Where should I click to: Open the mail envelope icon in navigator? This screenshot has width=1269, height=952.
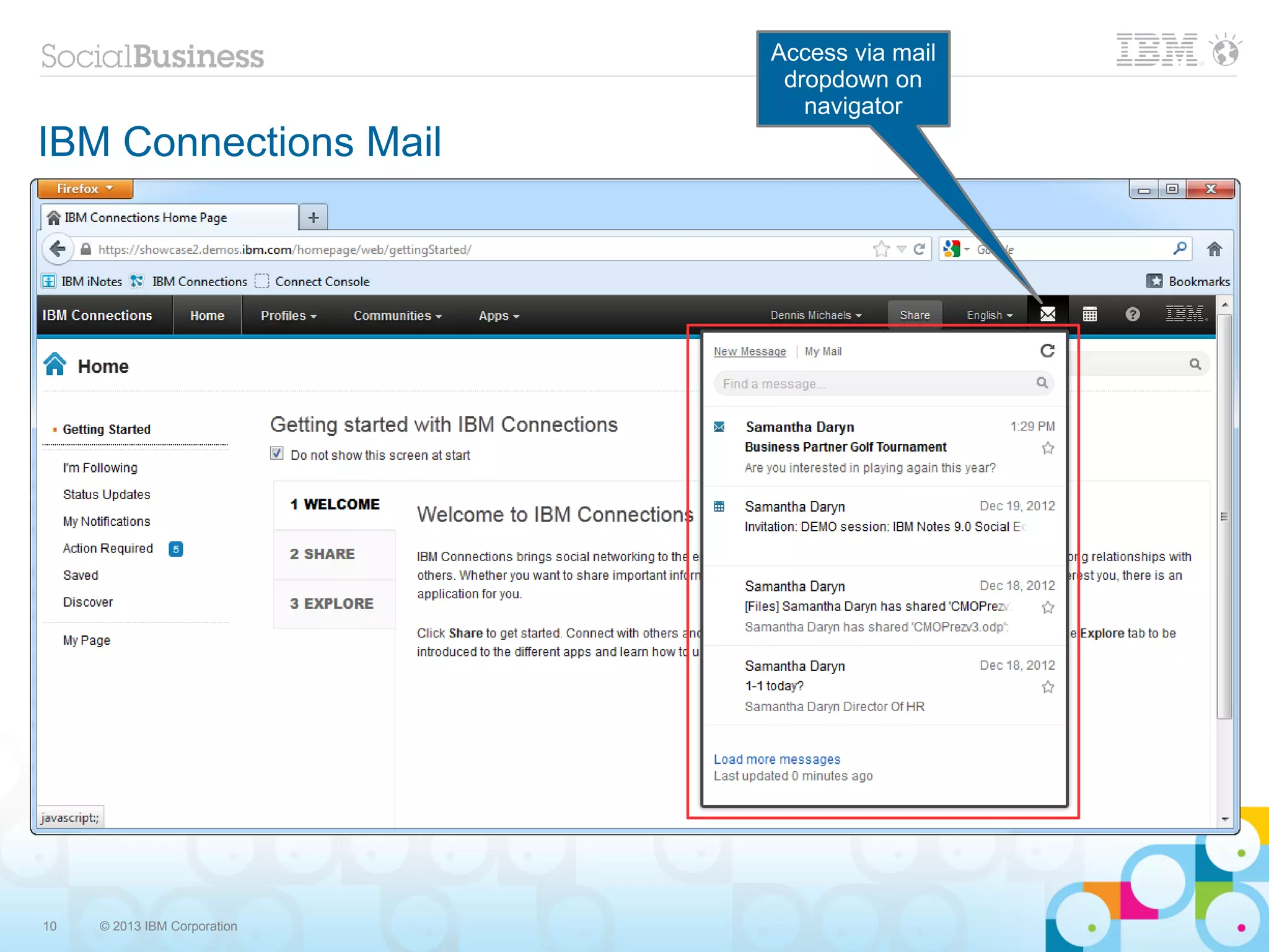(x=1047, y=315)
